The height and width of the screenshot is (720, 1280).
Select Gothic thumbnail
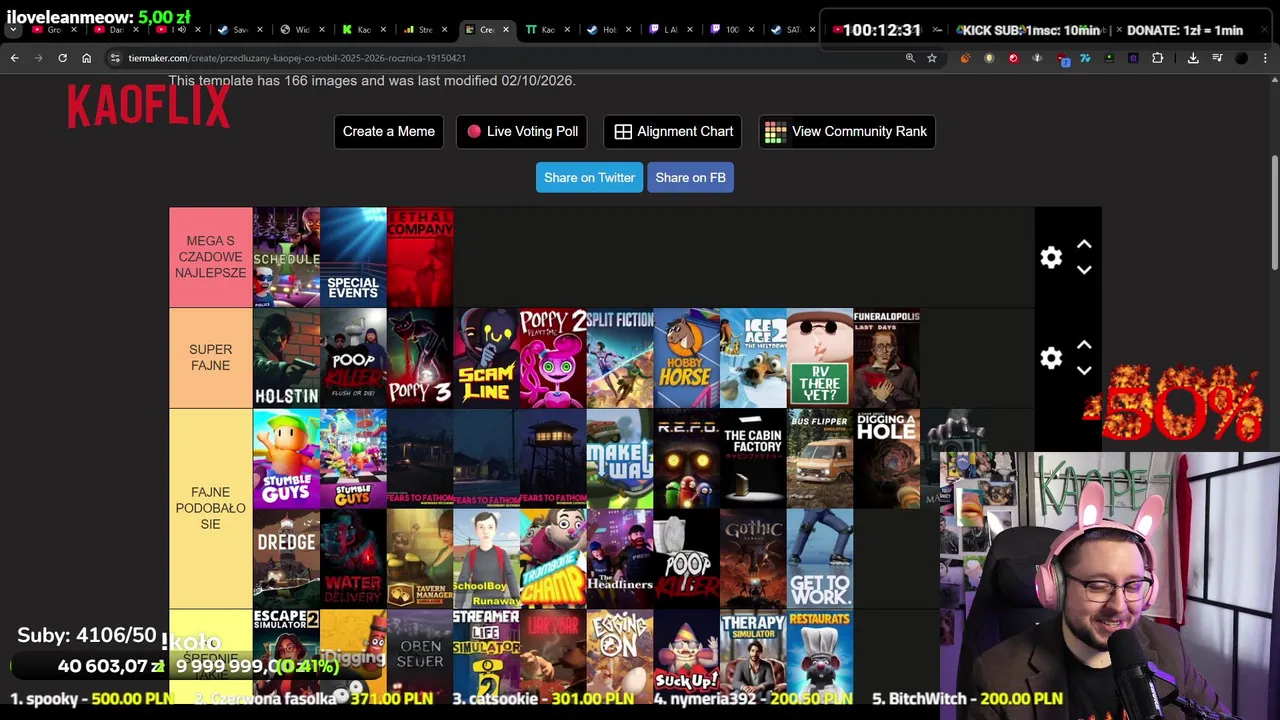click(x=753, y=559)
